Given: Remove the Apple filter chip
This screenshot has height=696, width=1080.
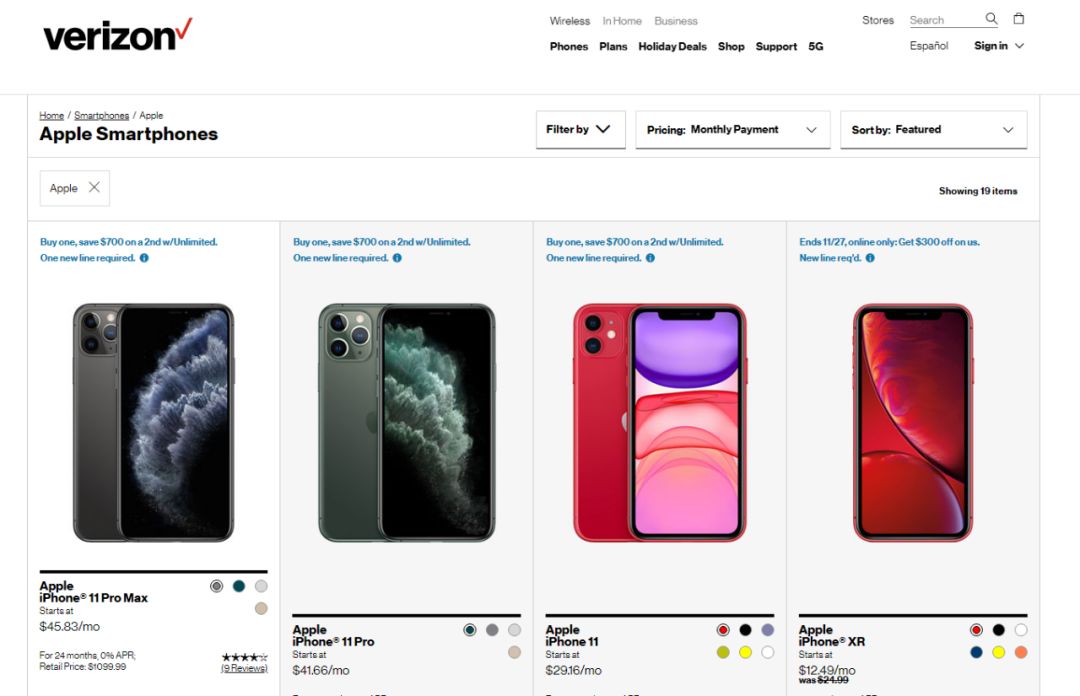Looking at the screenshot, I should [x=94, y=187].
